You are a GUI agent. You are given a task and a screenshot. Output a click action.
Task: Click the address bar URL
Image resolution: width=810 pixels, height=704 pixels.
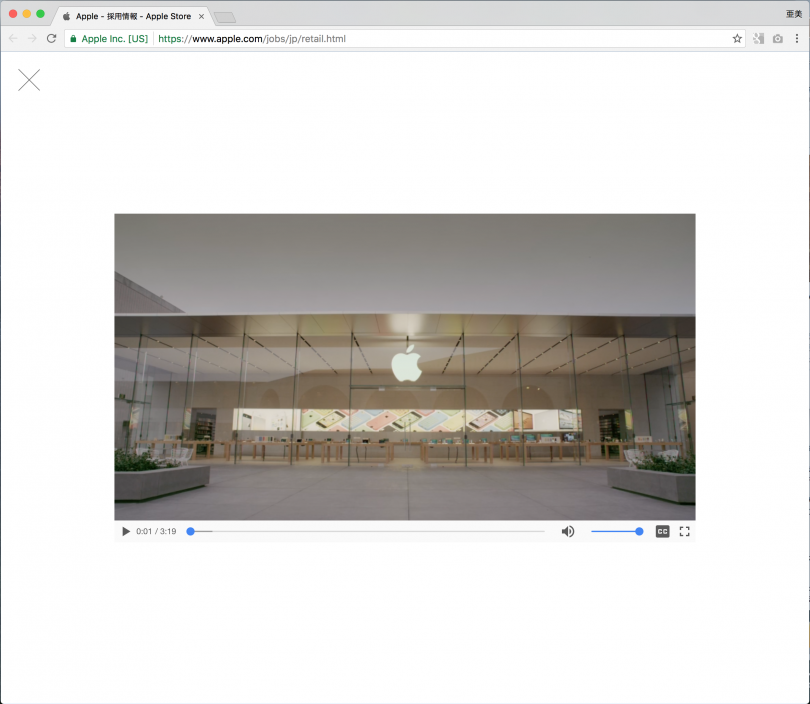pos(252,39)
